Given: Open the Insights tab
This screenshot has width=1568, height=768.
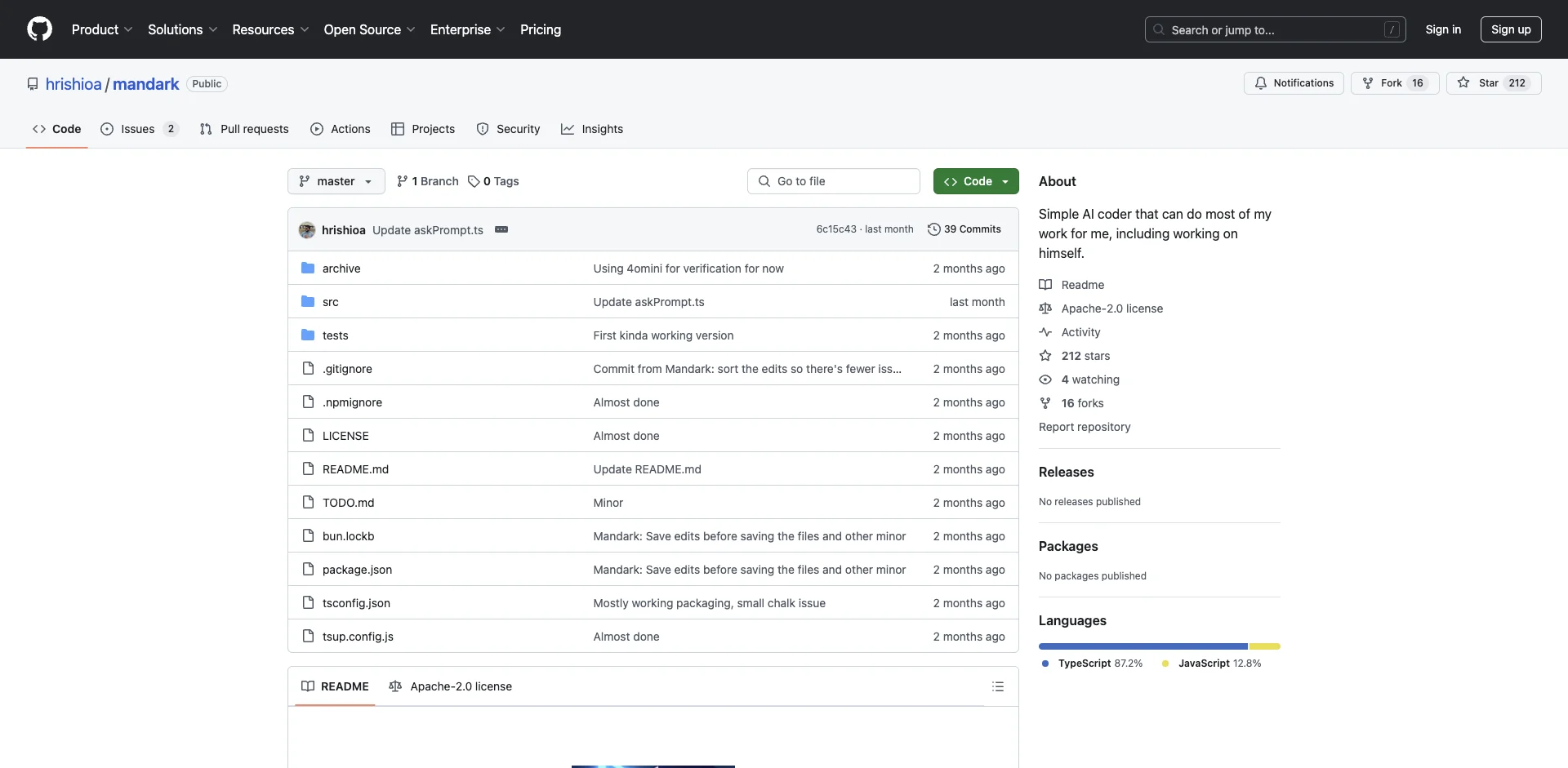Looking at the screenshot, I should tap(592, 129).
